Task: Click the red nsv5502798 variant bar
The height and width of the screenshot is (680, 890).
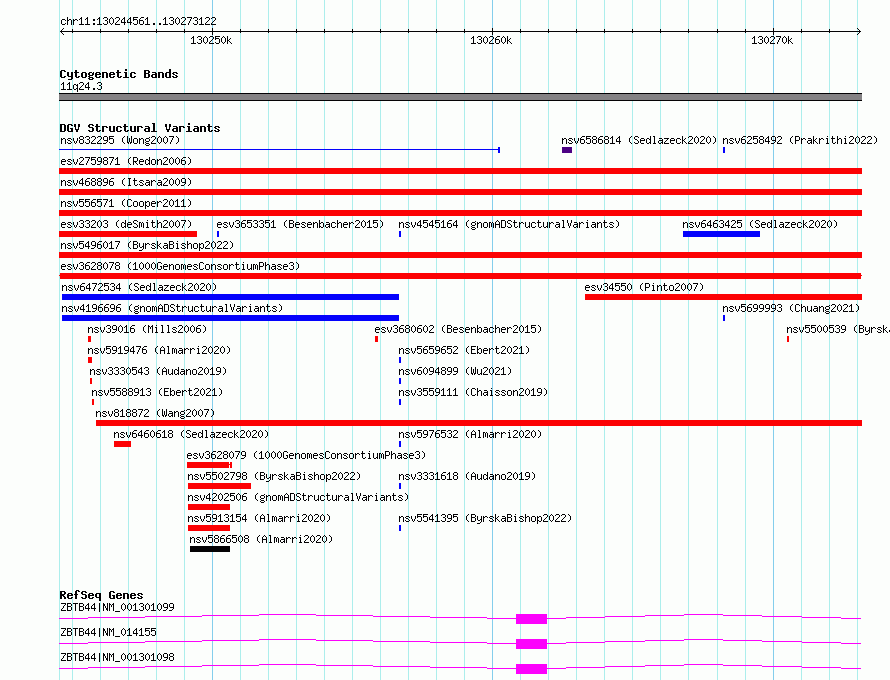Action: (219, 486)
